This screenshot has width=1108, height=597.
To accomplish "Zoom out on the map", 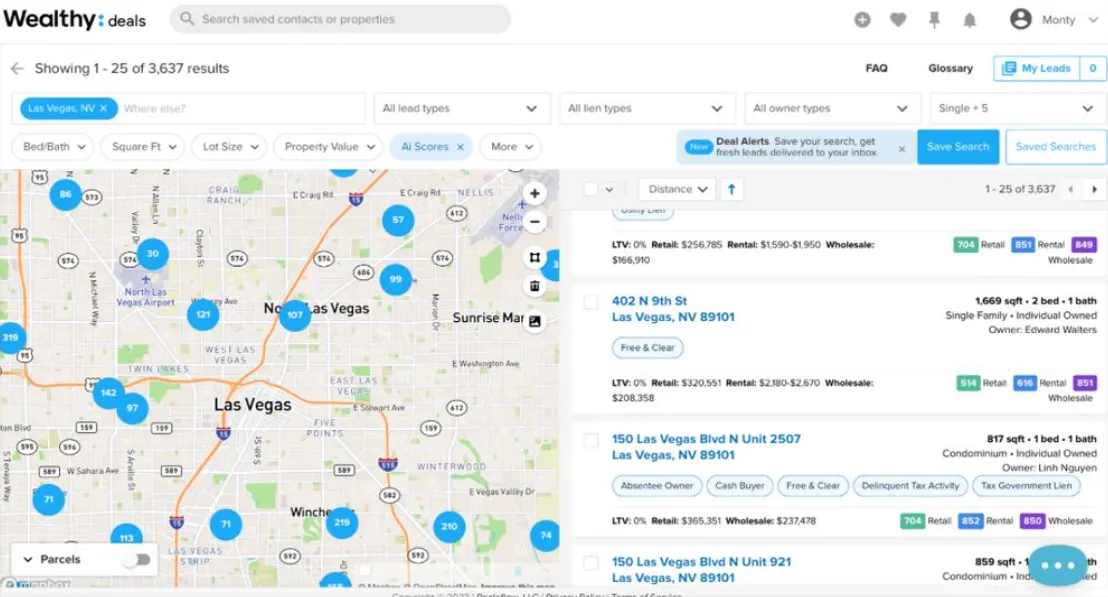I will tap(535, 222).
